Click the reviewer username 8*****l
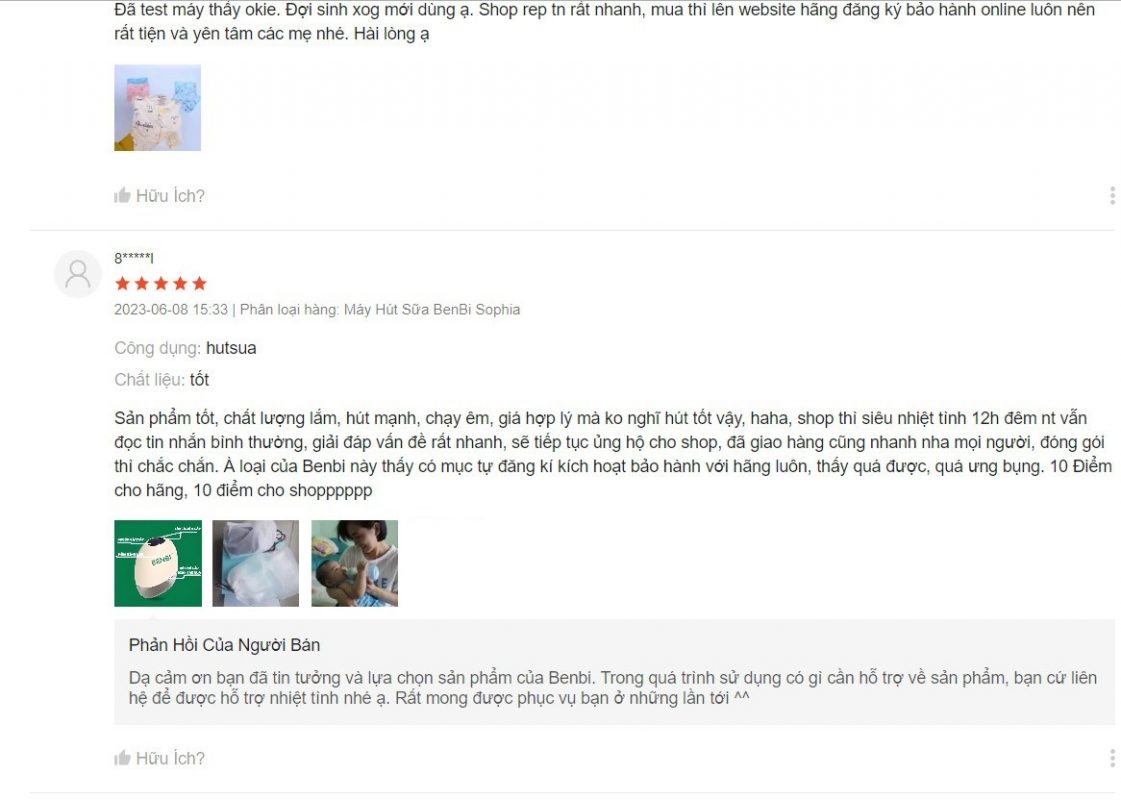 (134, 258)
